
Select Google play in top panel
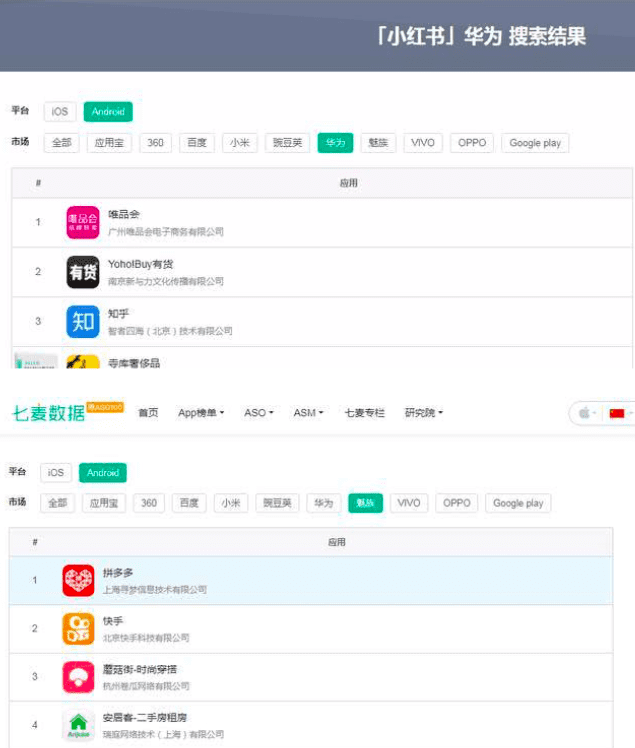click(535, 143)
